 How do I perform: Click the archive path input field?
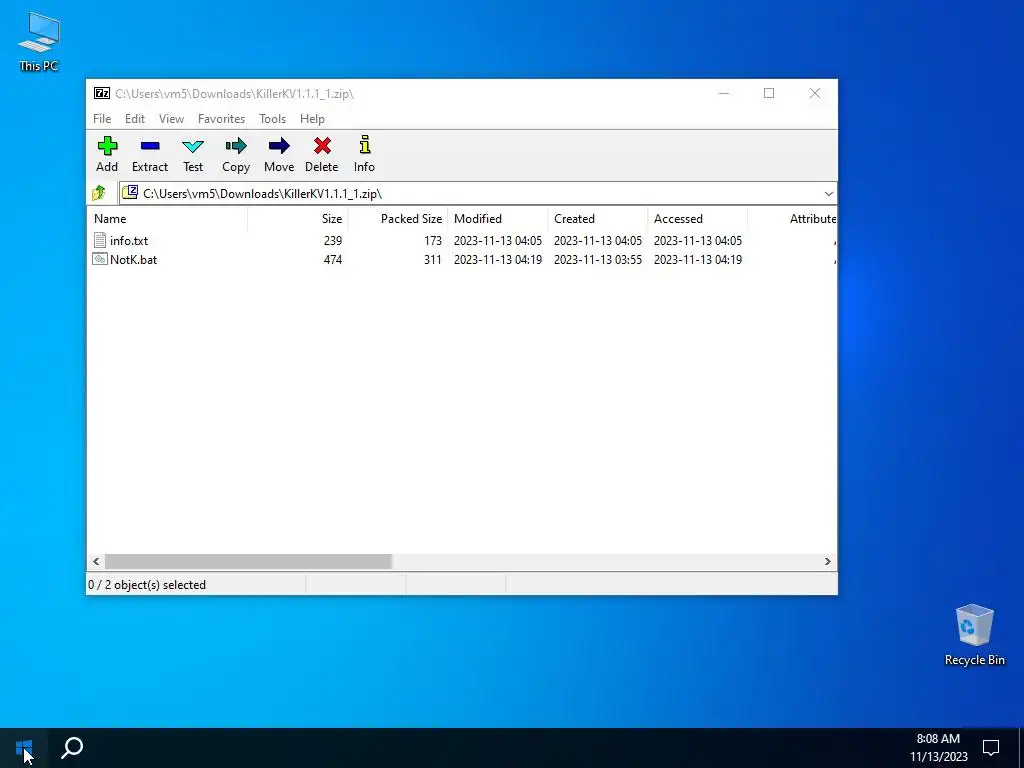point(477,193)
